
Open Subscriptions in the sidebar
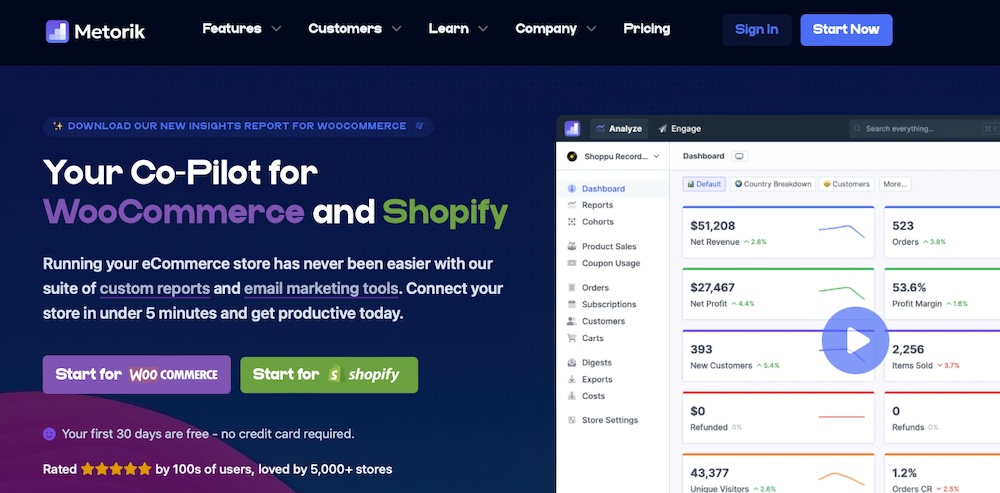click(x=609, y=305)
